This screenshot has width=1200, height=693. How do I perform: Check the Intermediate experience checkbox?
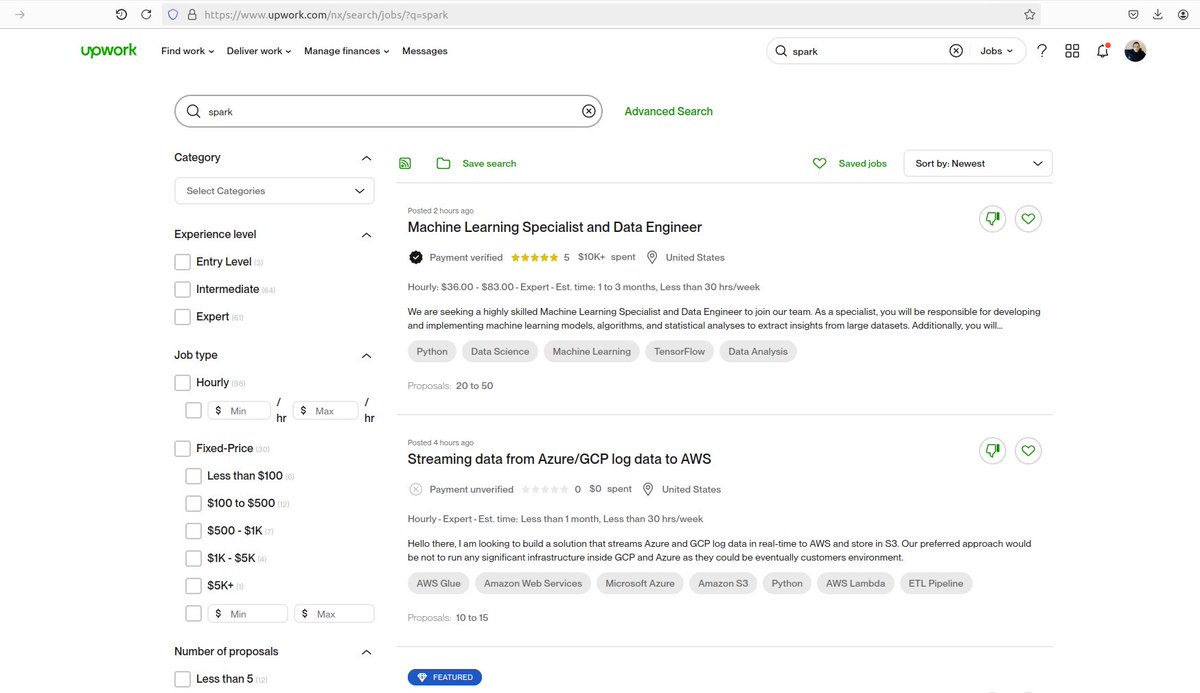(x=182, y=289)
